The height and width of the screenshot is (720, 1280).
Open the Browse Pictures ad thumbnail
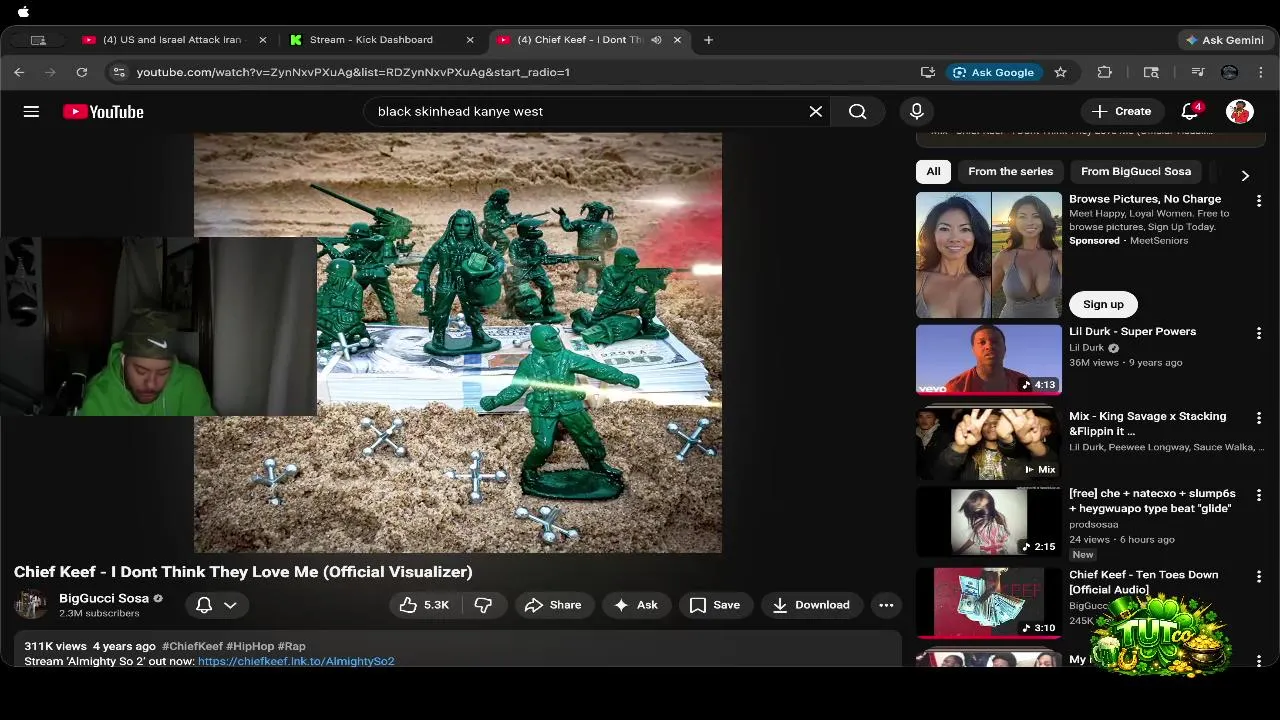(989, 255)
